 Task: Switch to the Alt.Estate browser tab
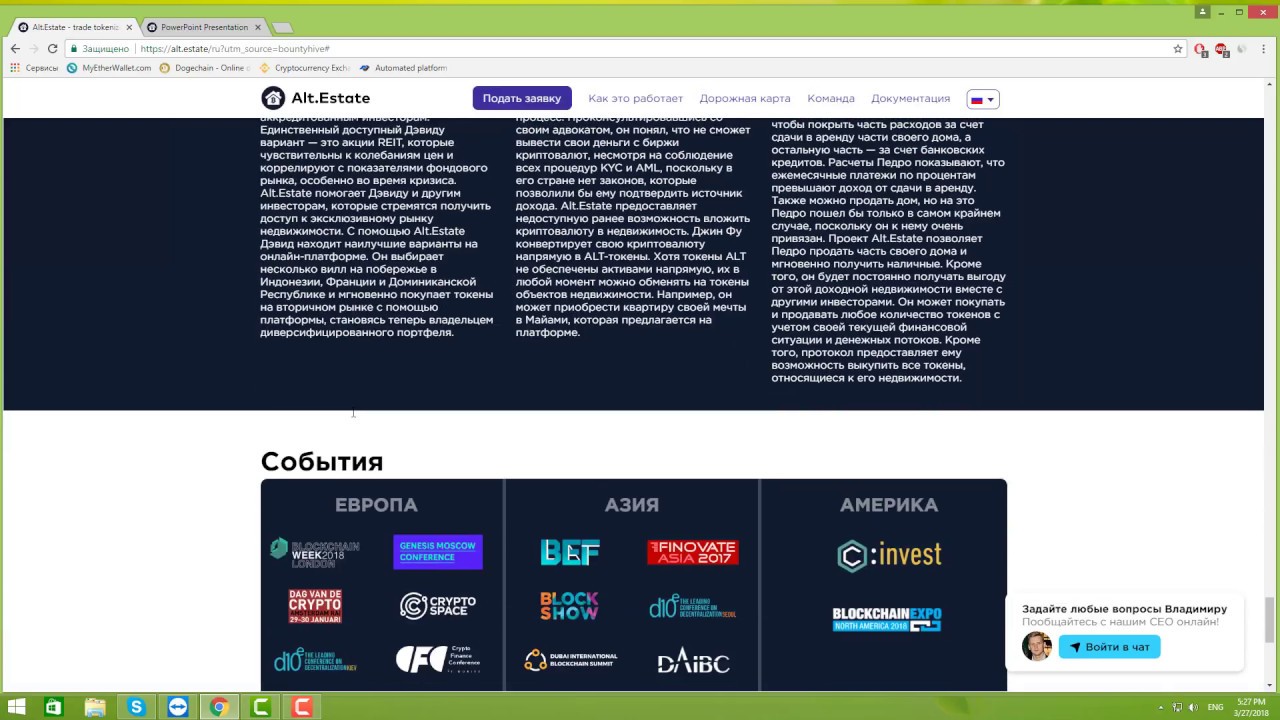coord(75,27)
